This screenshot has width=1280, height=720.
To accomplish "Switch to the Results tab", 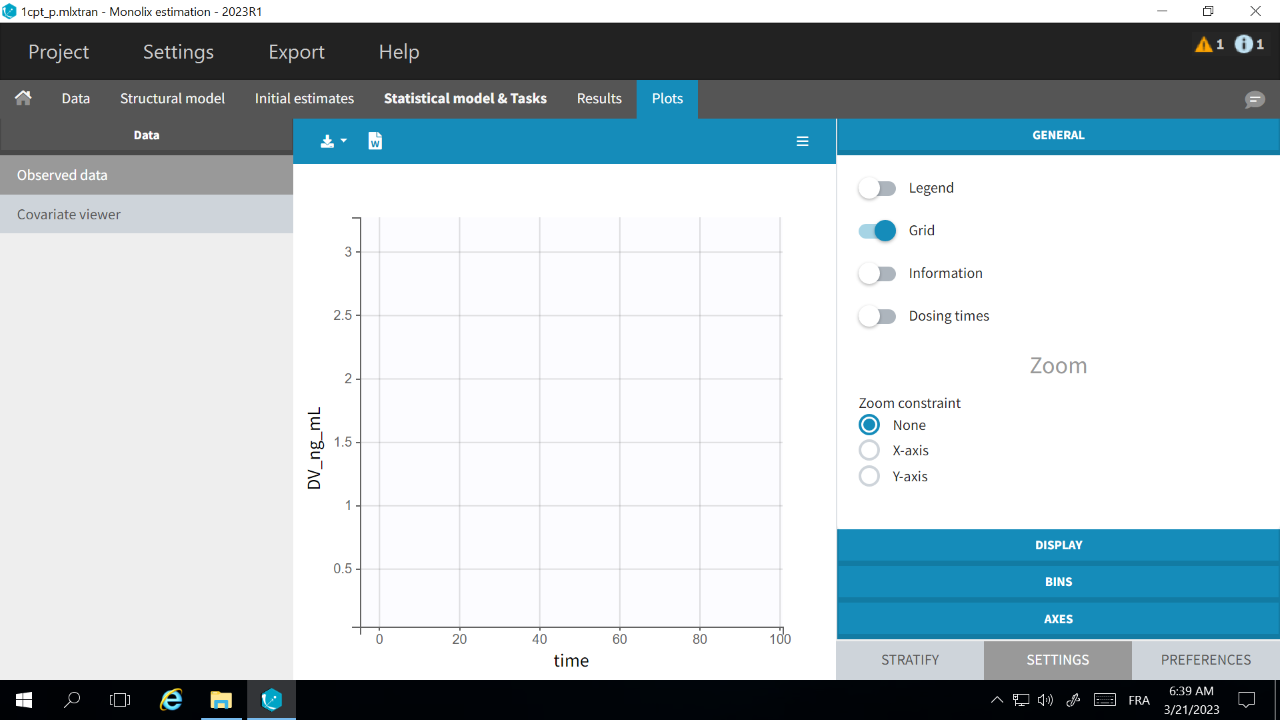I will tap(599, 99).
